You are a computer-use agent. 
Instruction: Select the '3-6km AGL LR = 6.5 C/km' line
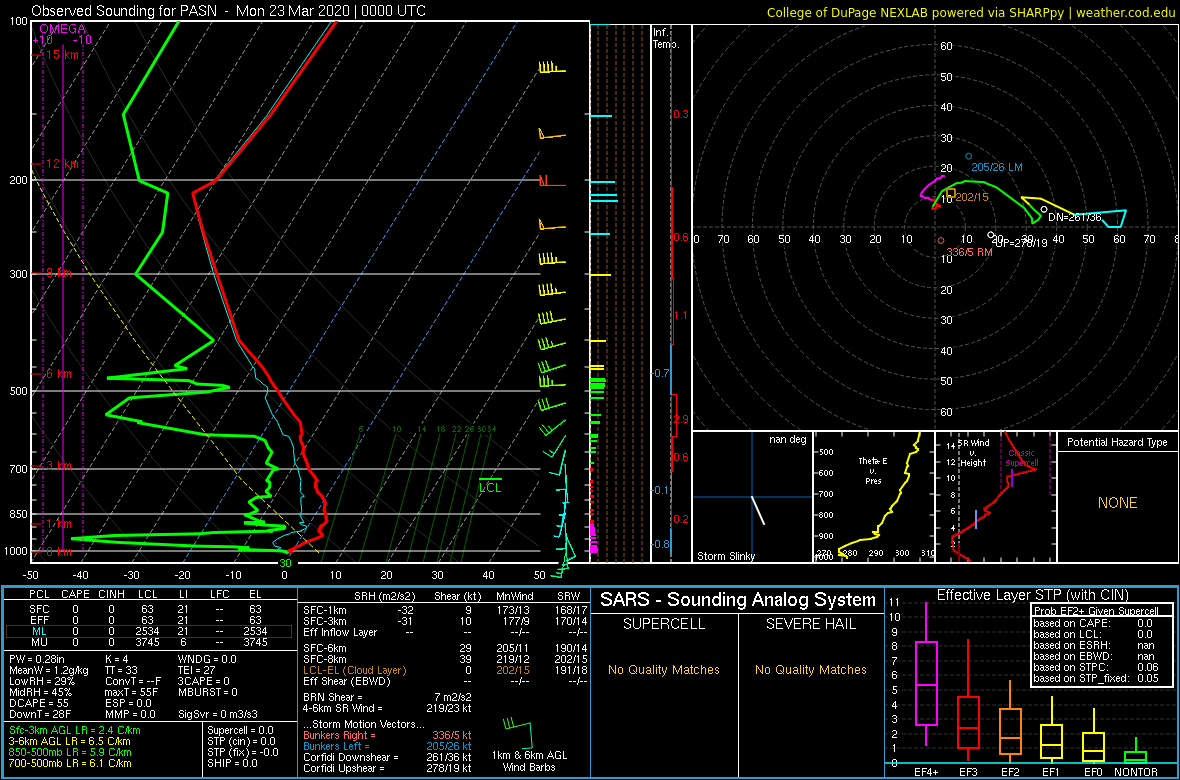71,741
